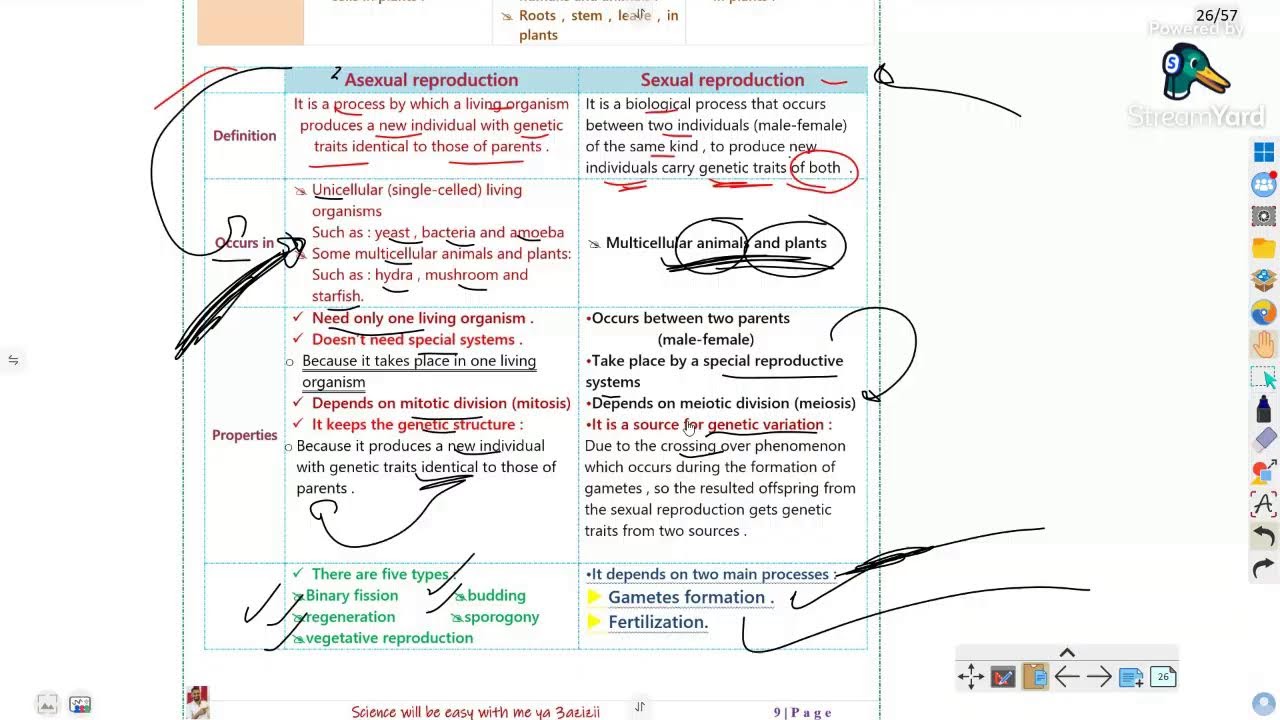This screenshot has height=720, width=1280.
Task: Click the clipboard paste page icon
Action: [x=1035, y=677]
